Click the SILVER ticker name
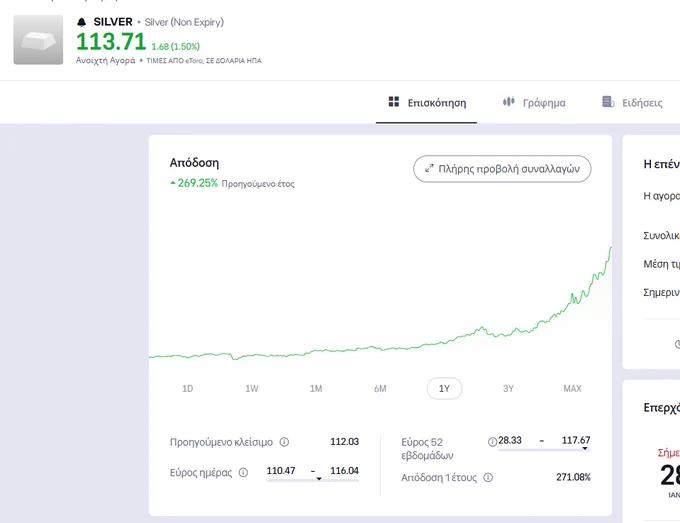Screen dimensions: 680x523 click(113, 22)
